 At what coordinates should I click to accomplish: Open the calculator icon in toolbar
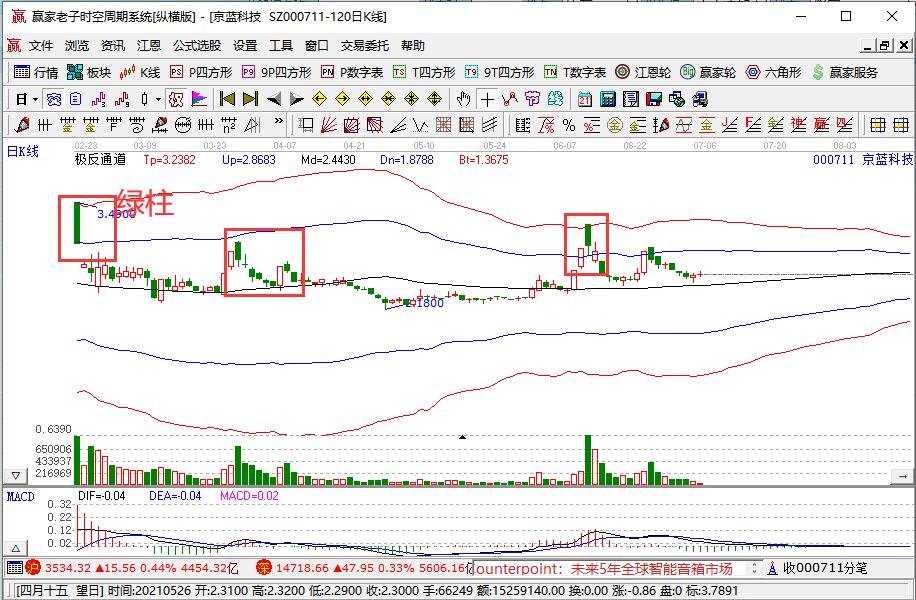(608, 99)
